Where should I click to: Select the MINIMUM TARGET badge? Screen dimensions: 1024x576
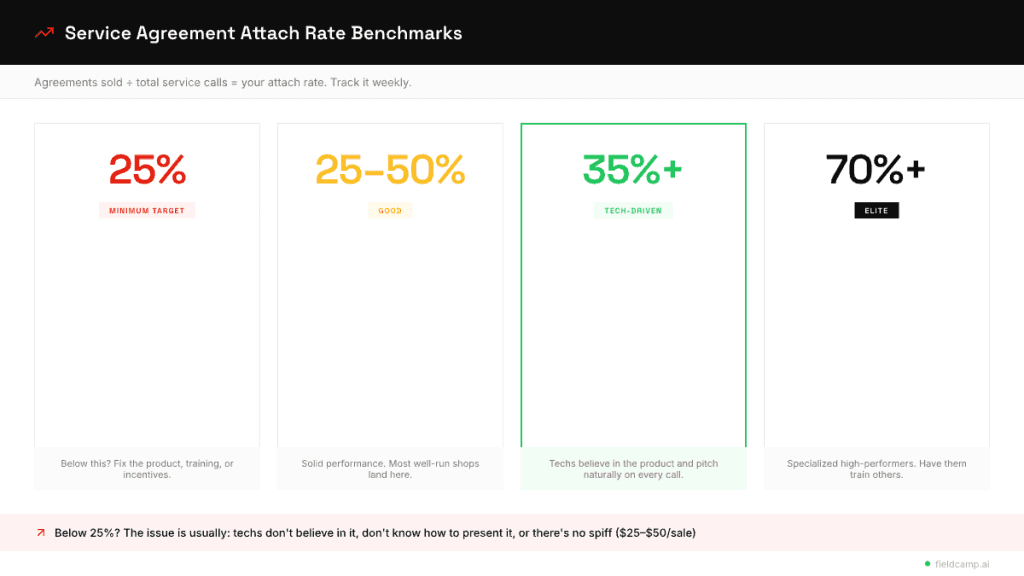147,211
